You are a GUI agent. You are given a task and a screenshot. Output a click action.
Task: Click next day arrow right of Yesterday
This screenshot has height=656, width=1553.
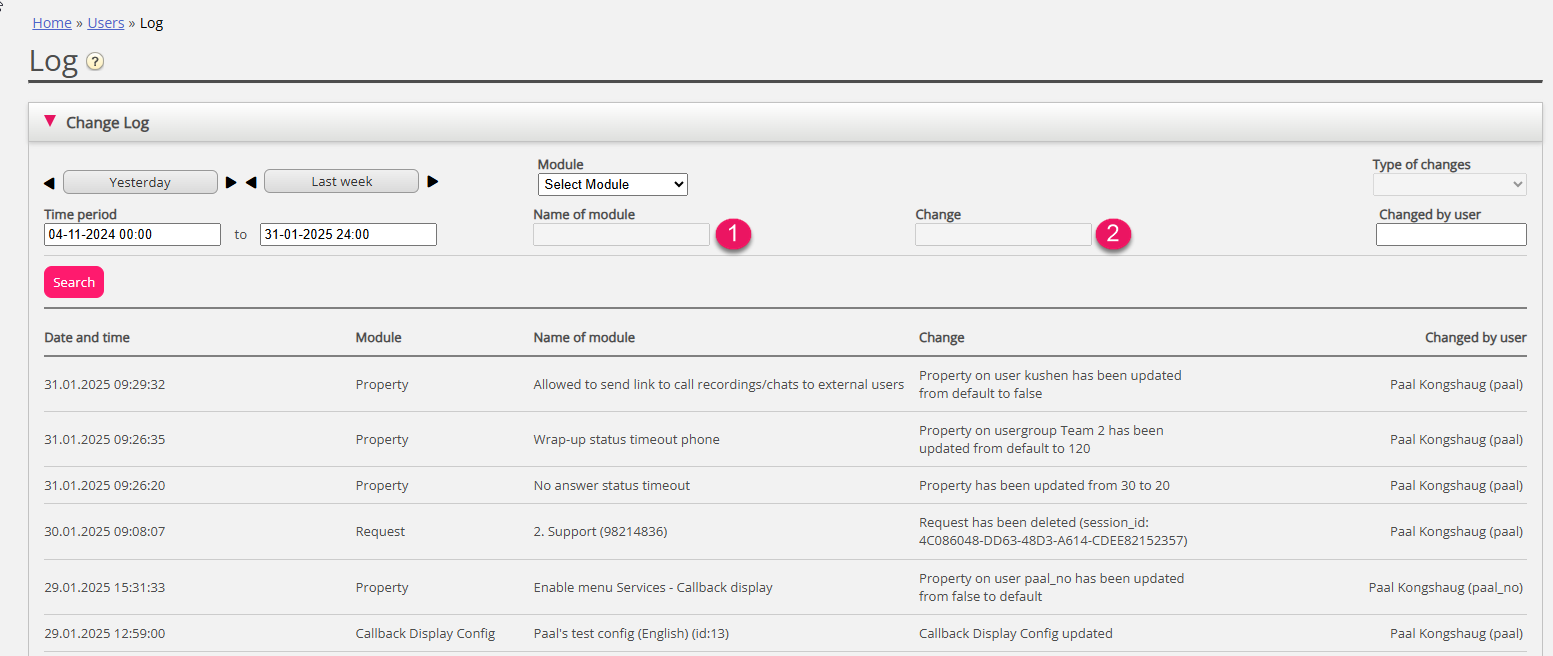click(231, 183)
